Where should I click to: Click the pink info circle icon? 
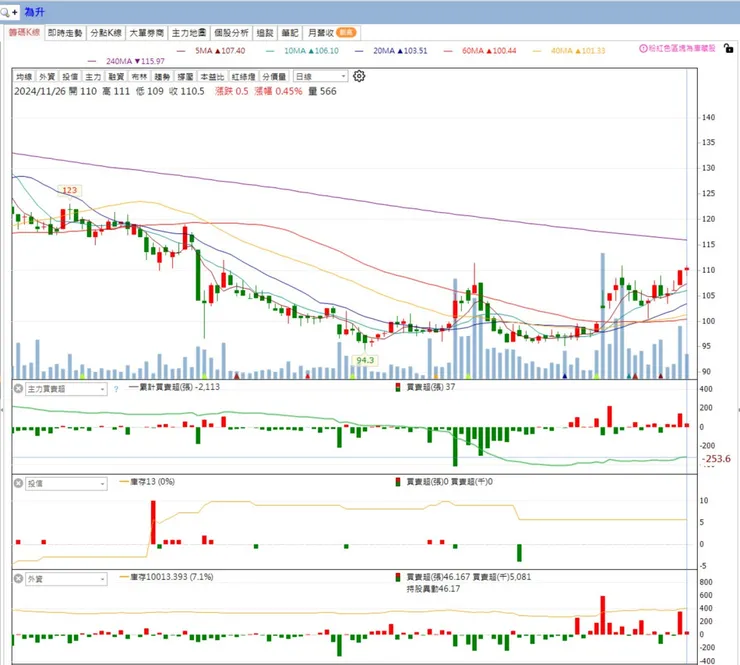643,48
